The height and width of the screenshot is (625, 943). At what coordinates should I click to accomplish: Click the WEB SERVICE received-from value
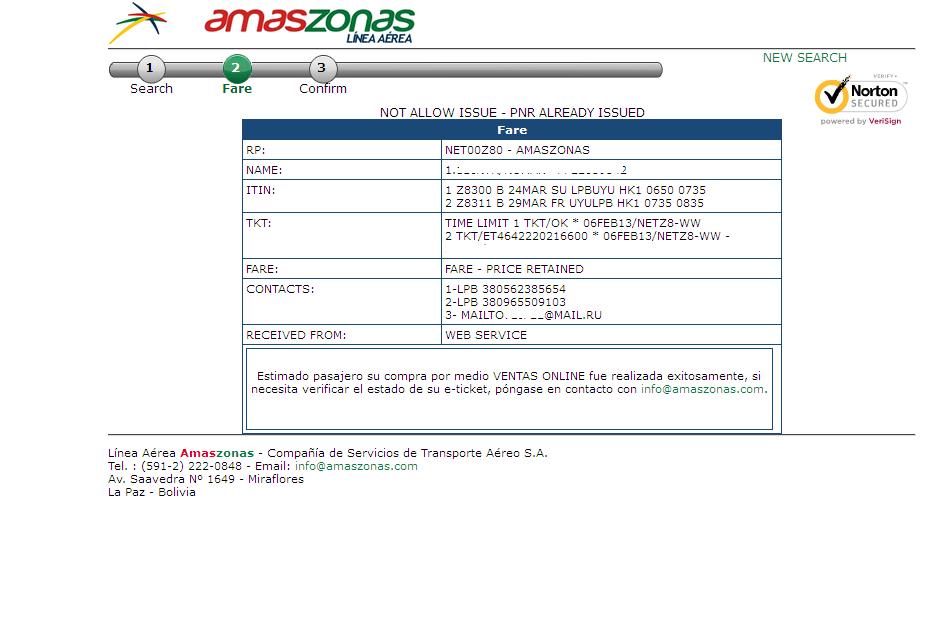click(x=485, y=335)
